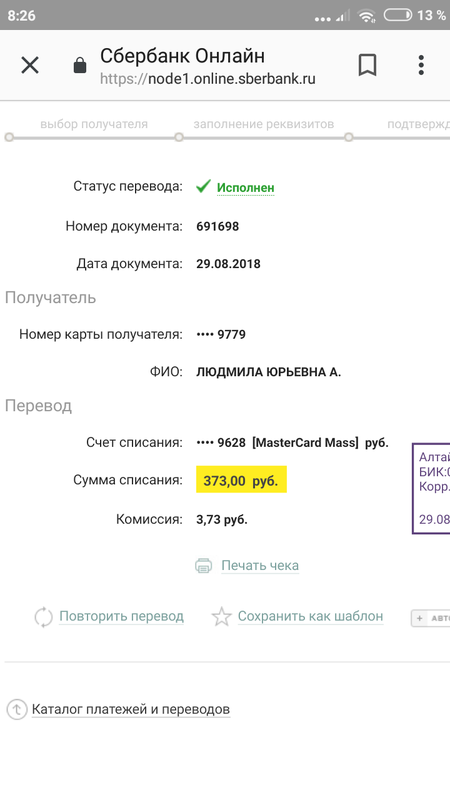Tap the node1.online.sberbank.ru URL bar
Image resolution: width=450 pixels, height=800 pixels.
[x=208, y=79]
